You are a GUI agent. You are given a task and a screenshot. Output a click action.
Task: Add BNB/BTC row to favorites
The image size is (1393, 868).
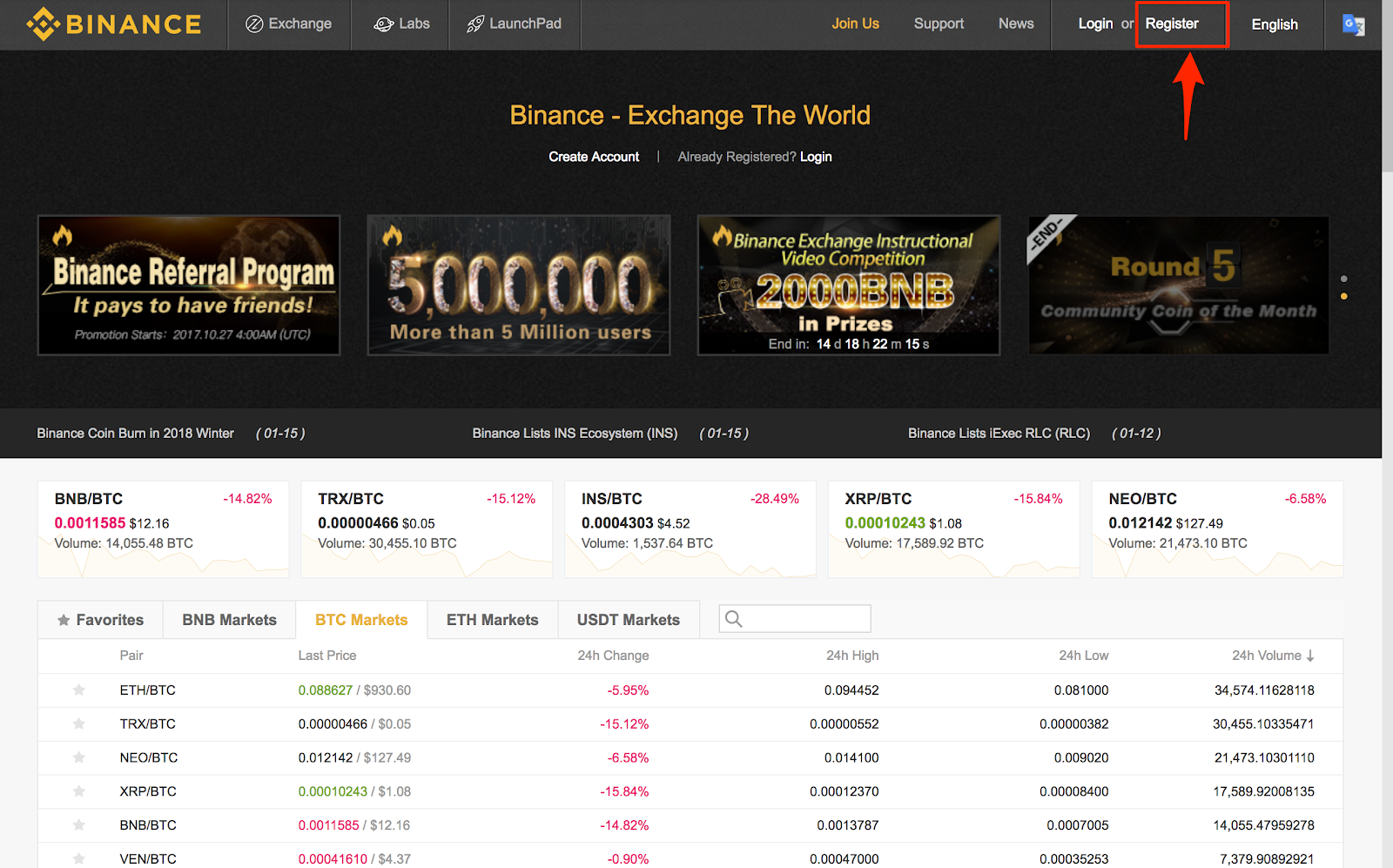[x=79, y=825]
